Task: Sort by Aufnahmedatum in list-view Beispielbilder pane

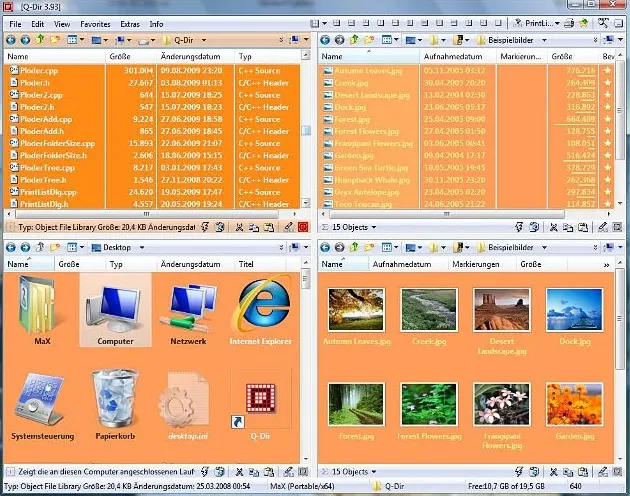Action: click(458, 56)
